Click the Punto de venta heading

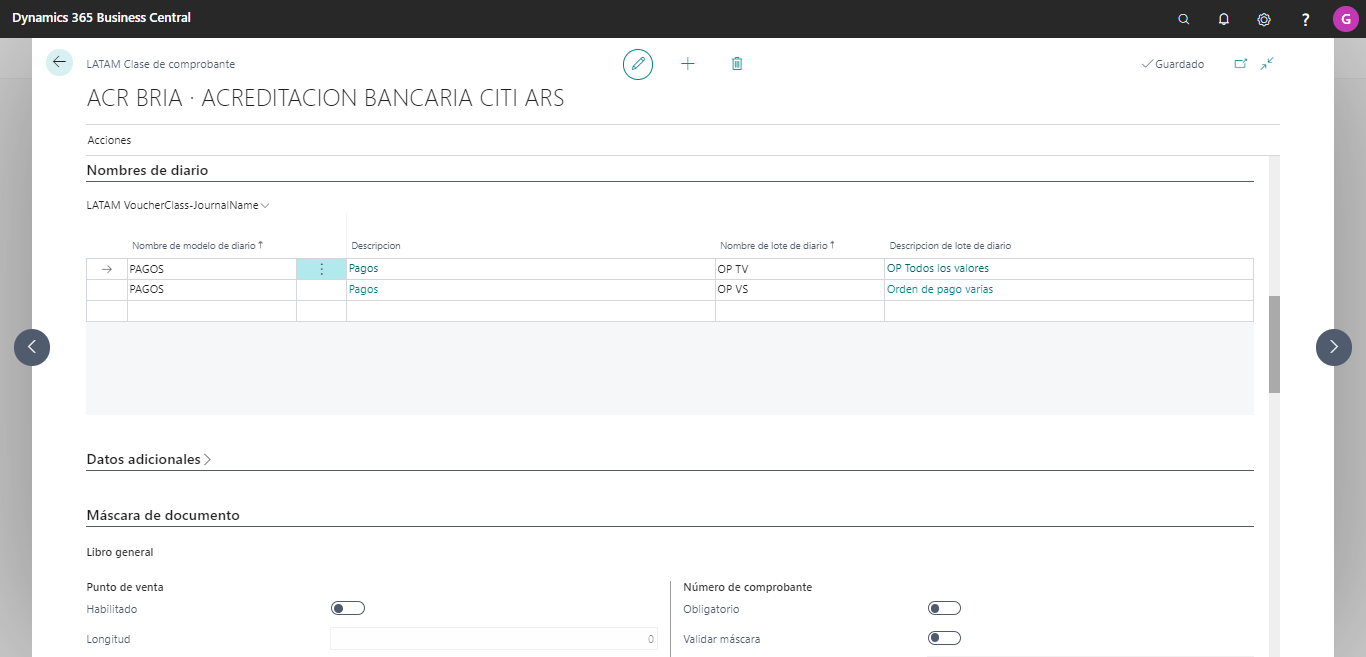pyautogui.click(x=125, y=587)
